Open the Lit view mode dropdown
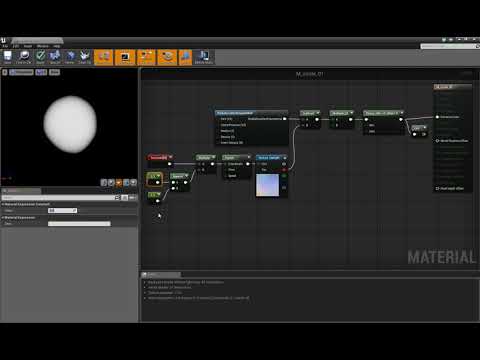The image size is (480, 360). coord(41,72)
